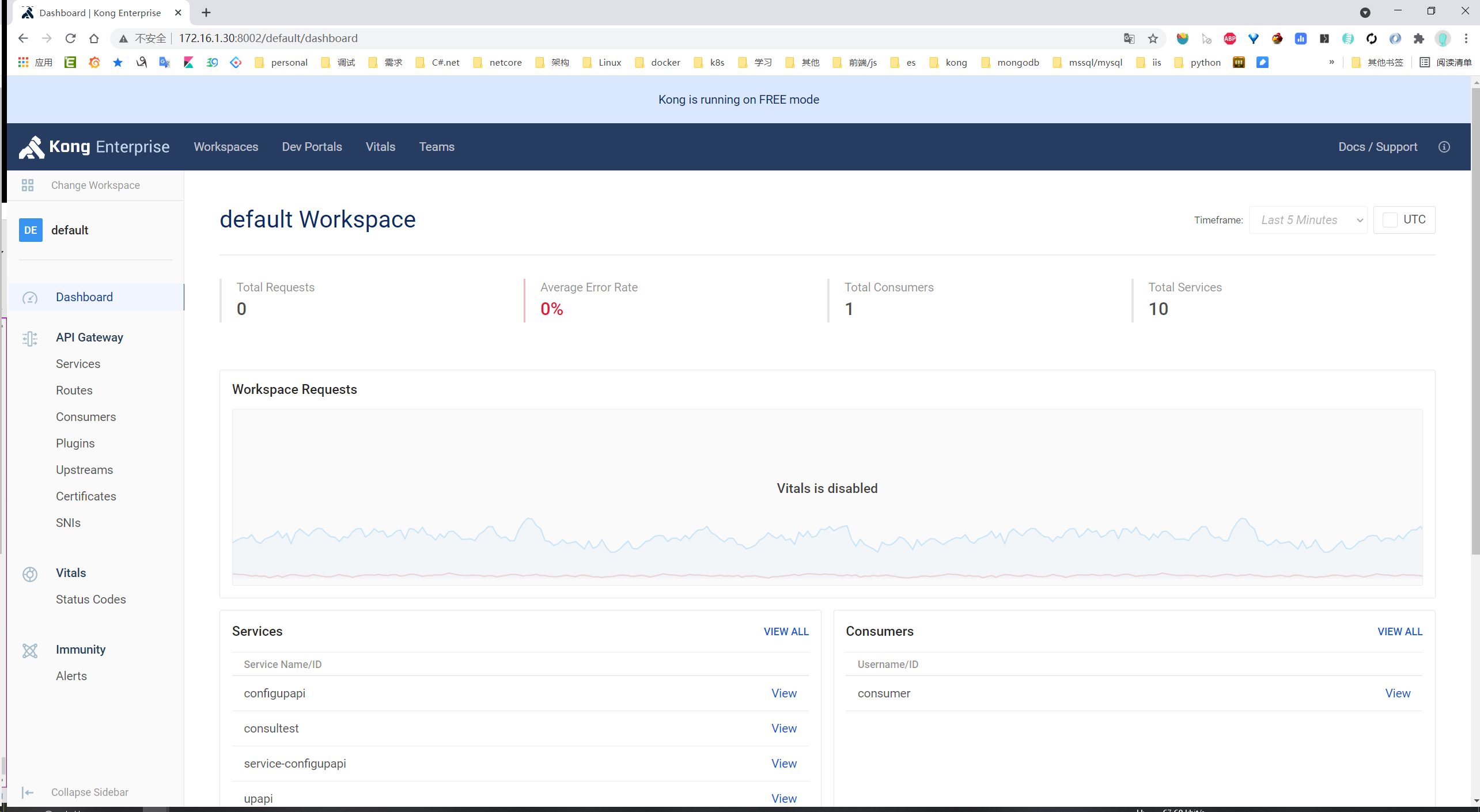This screenshot has height=812, width=1480.
Task: Open Docs / Support link
Action: click(1377, 147)
